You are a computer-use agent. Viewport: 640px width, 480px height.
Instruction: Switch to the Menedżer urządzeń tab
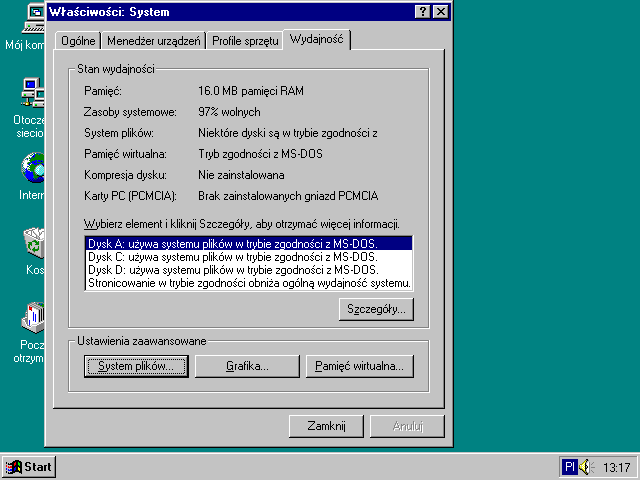pyautogui.click(x=153, y=41)
